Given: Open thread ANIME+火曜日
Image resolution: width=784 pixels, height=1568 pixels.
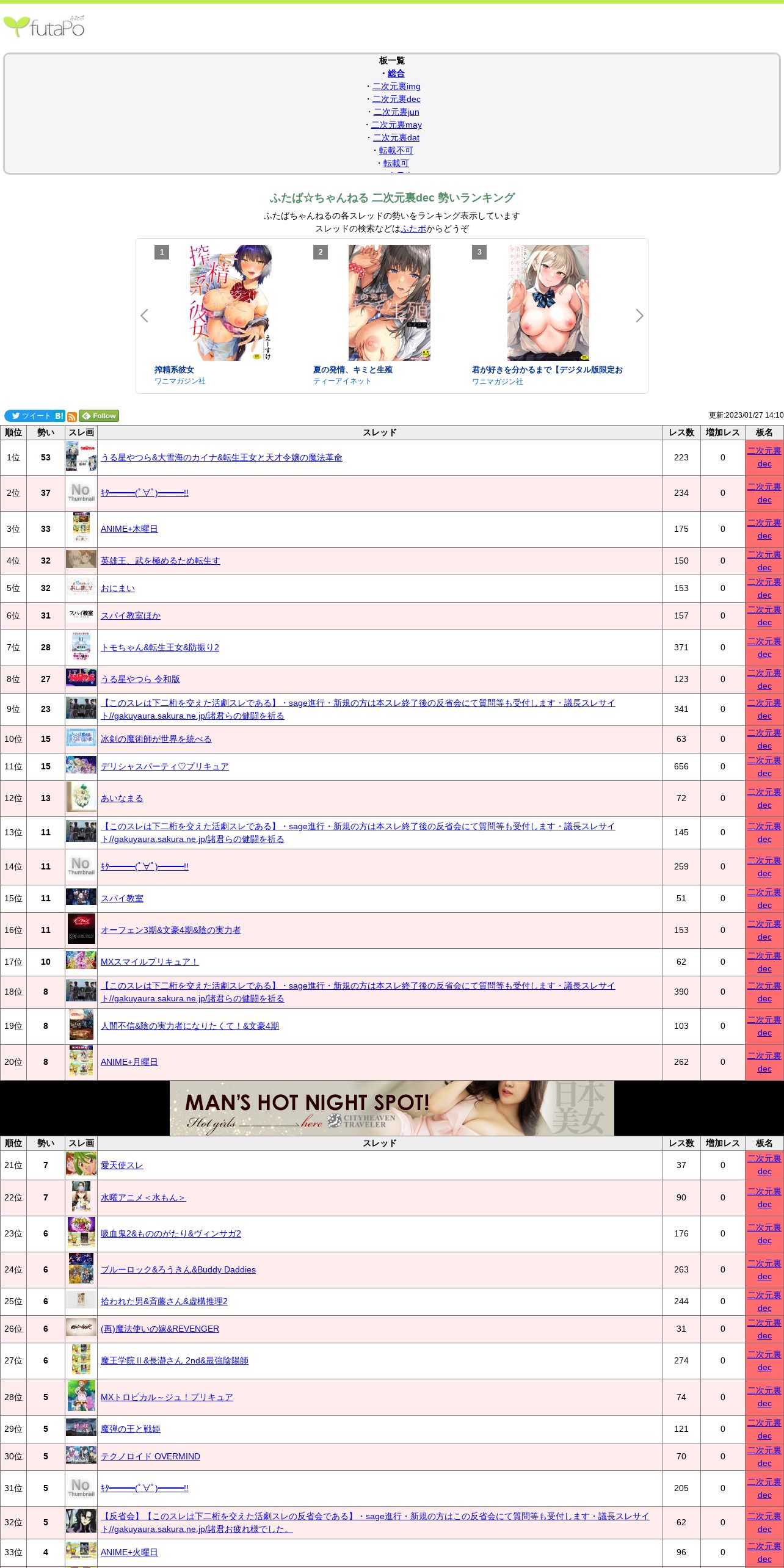Looking at the screenshot, I should point(129,1552).
